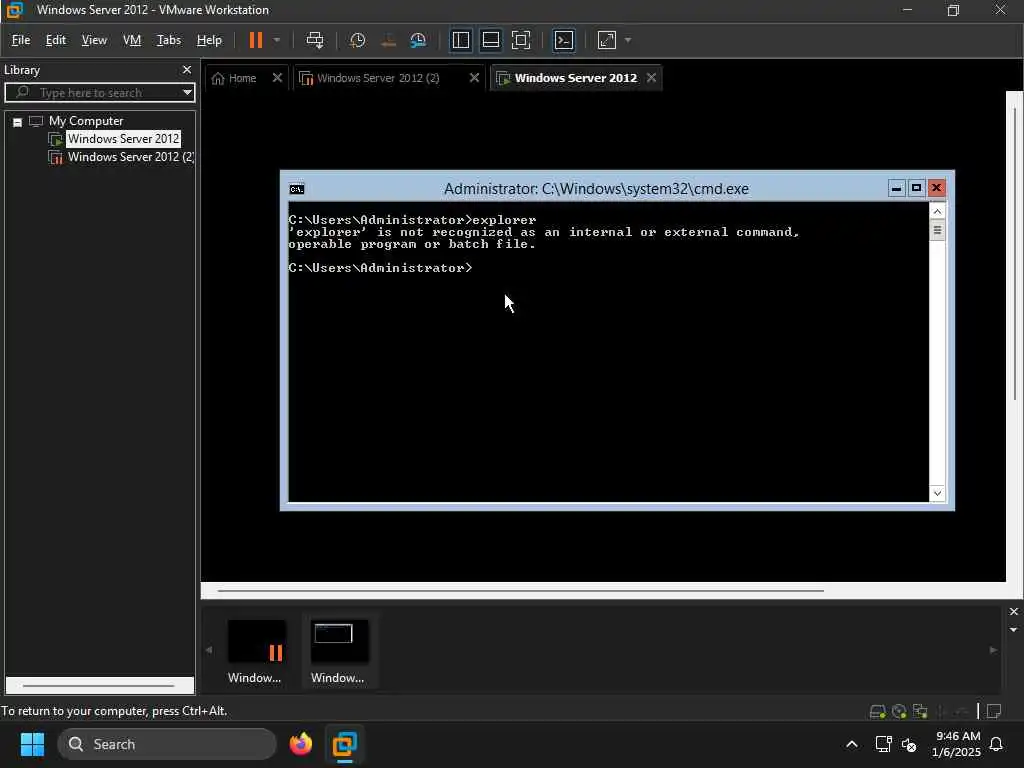Image resolution: width=1024 pixels, height=768 pixels.
Task: Open the Edit menu
Action: pyautogui.click(x=56, y=40)
